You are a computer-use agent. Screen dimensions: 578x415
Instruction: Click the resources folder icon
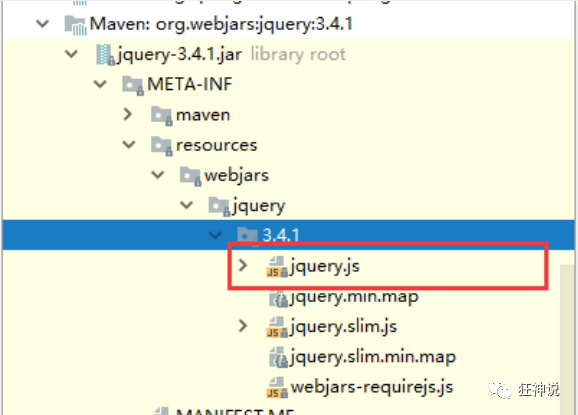click(x=161, y=146)
